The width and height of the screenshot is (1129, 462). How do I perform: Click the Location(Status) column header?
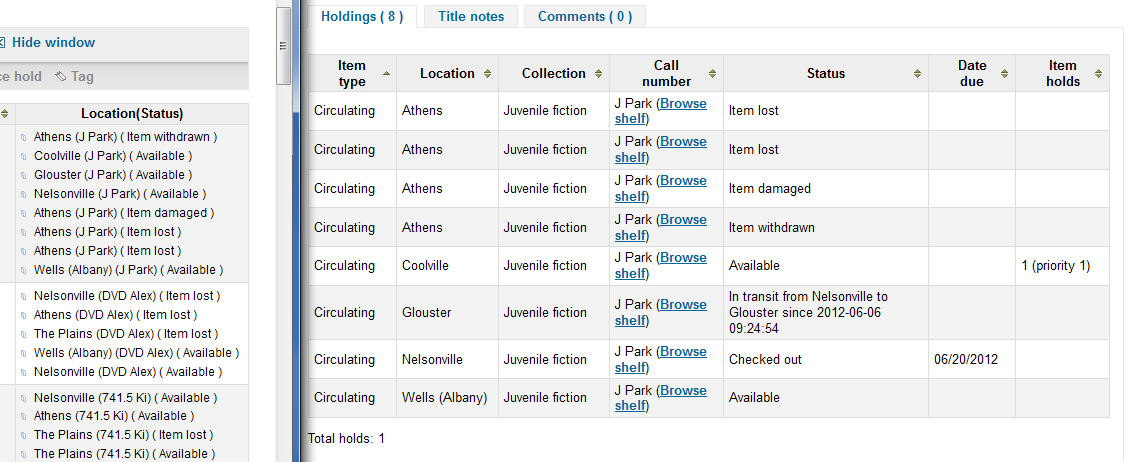132,114
